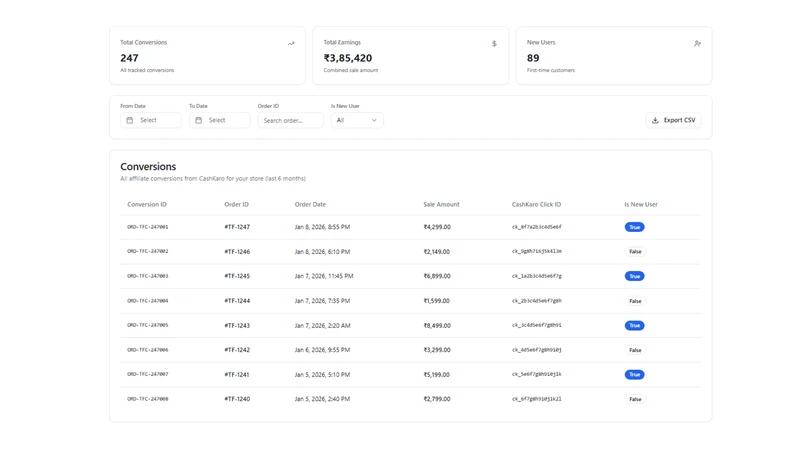Select order #TF-1242
This screenshot has width=800, height=450.
[x=237, y=350]
